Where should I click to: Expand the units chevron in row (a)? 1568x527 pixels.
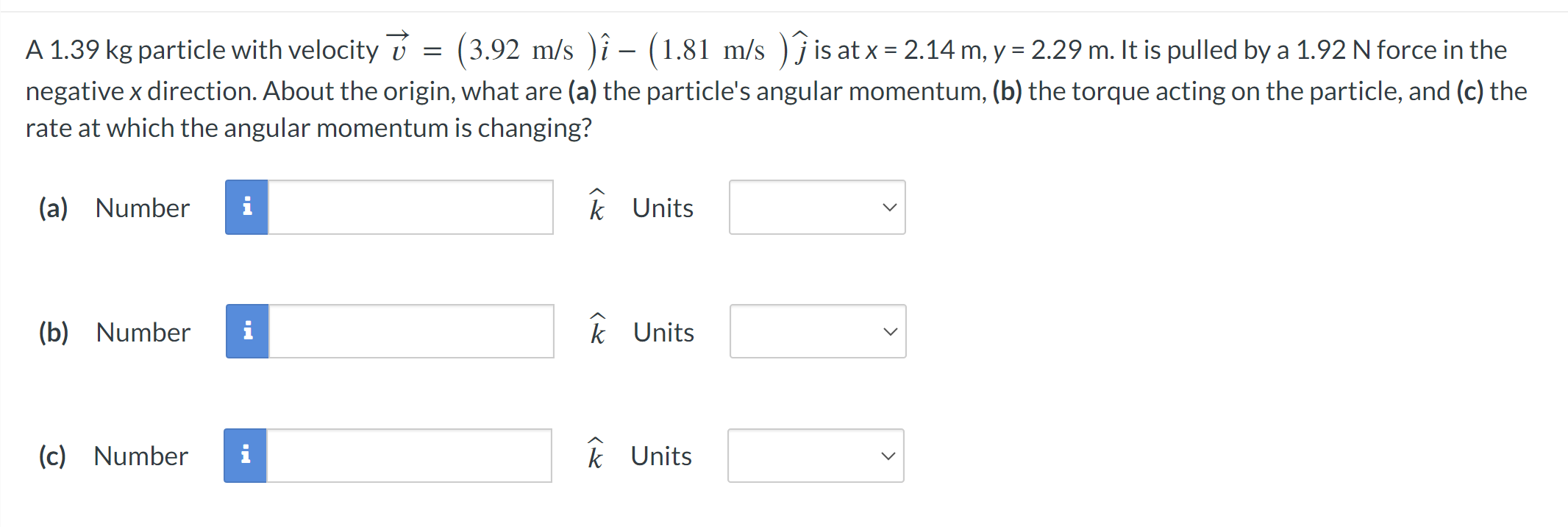(888, 208)
